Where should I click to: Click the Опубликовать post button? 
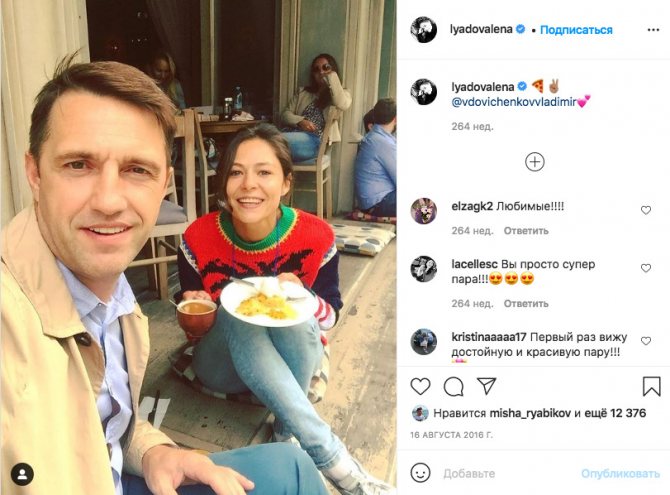click(620, 474)
